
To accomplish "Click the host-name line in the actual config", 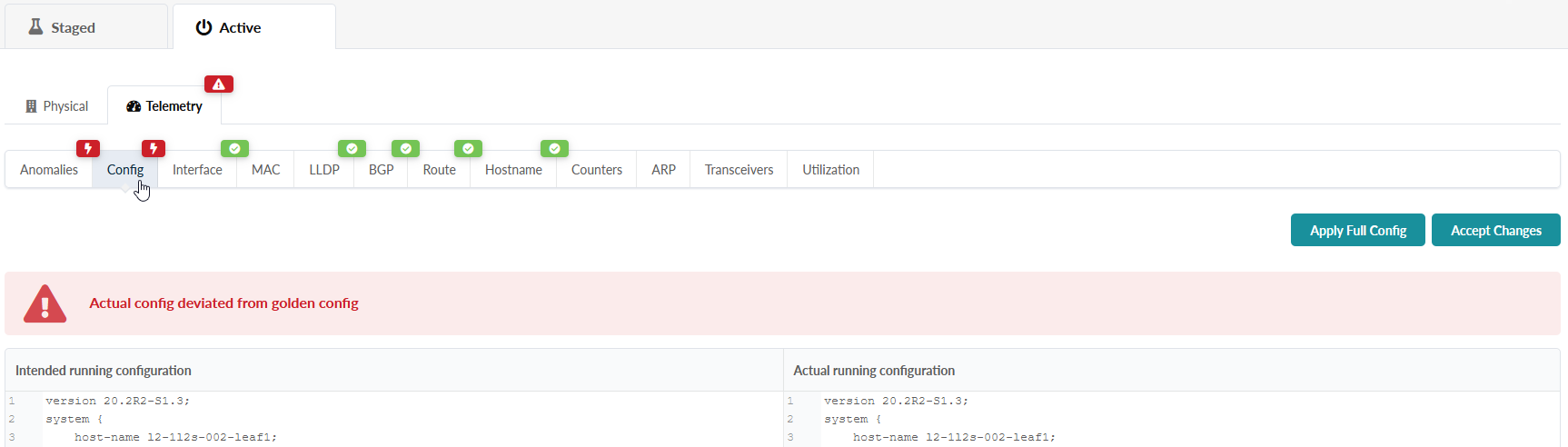I will point(954,437).
